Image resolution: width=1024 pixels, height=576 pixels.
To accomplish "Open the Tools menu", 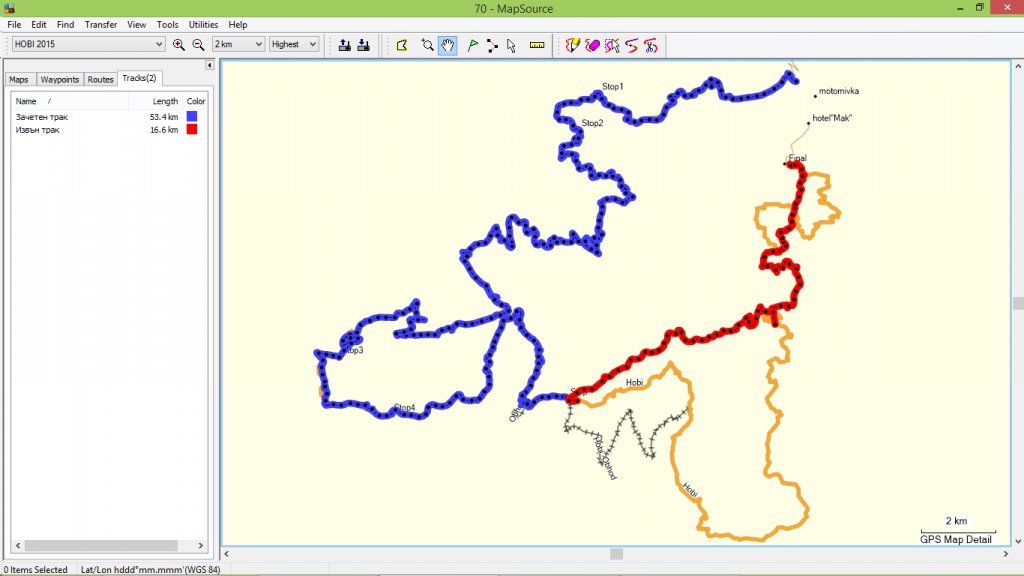I will [167, 24].
